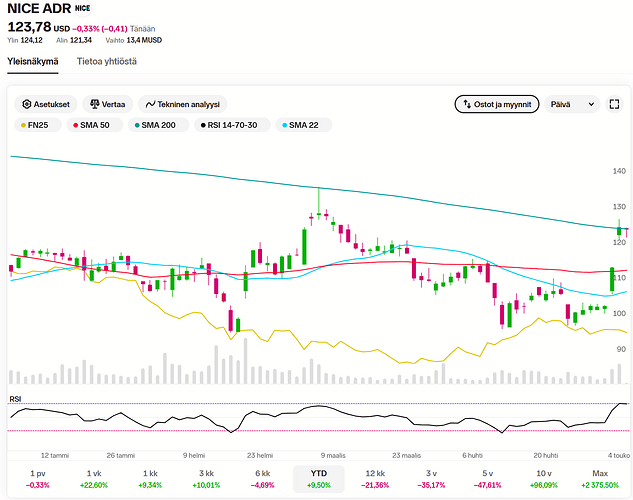Click the gear icon in Asetukset
Viewport: 633px width, 500px height.
(x=27, y=104)
